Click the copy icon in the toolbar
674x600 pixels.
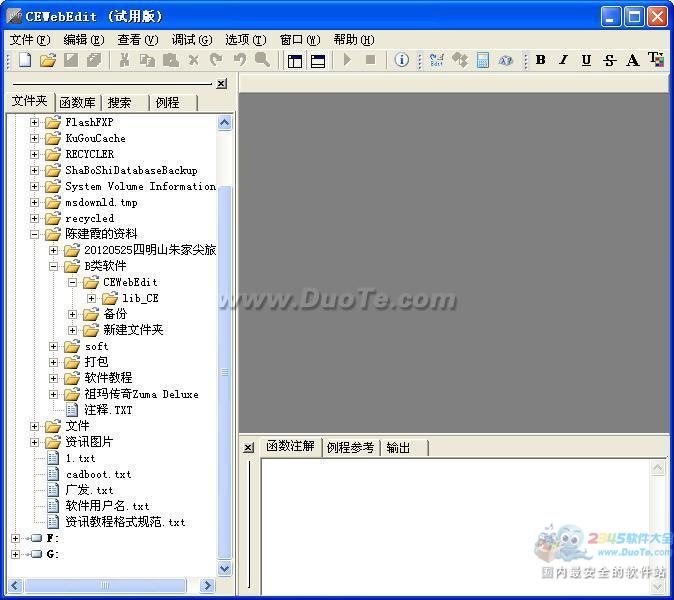(x=147, y=61)
